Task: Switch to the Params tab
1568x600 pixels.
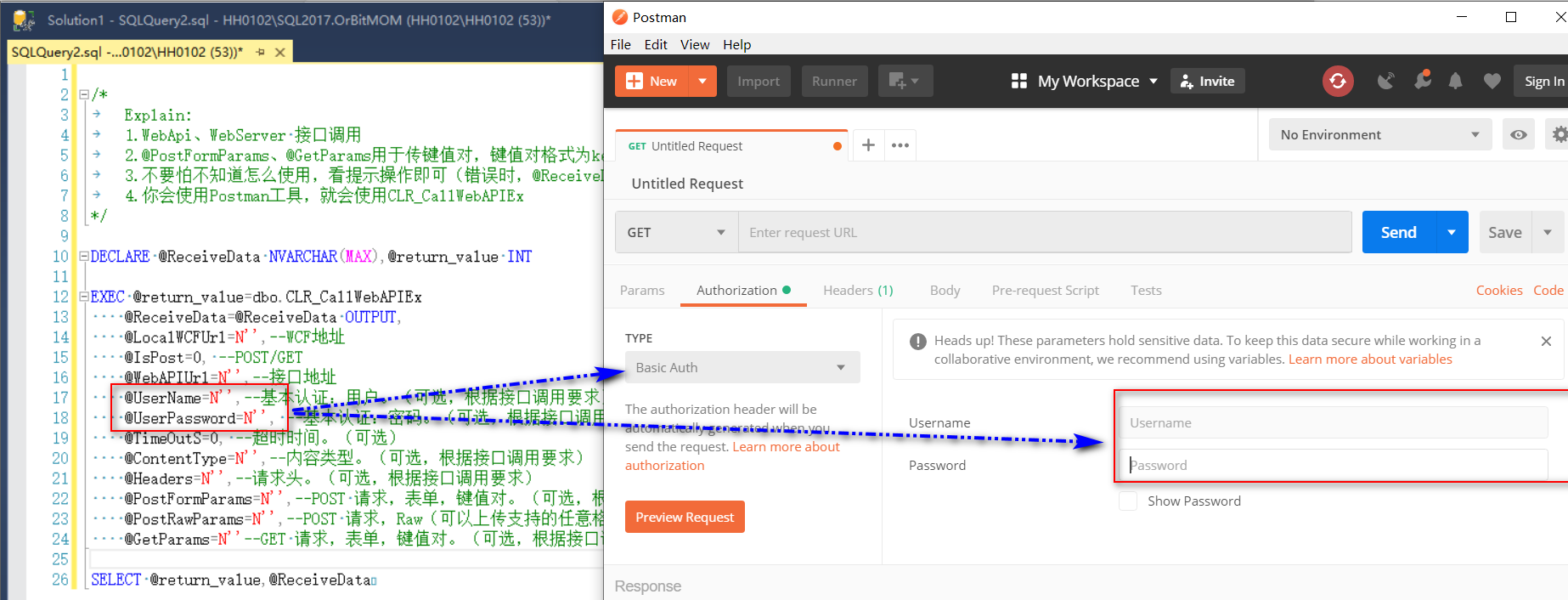Action: coord(642,291)
